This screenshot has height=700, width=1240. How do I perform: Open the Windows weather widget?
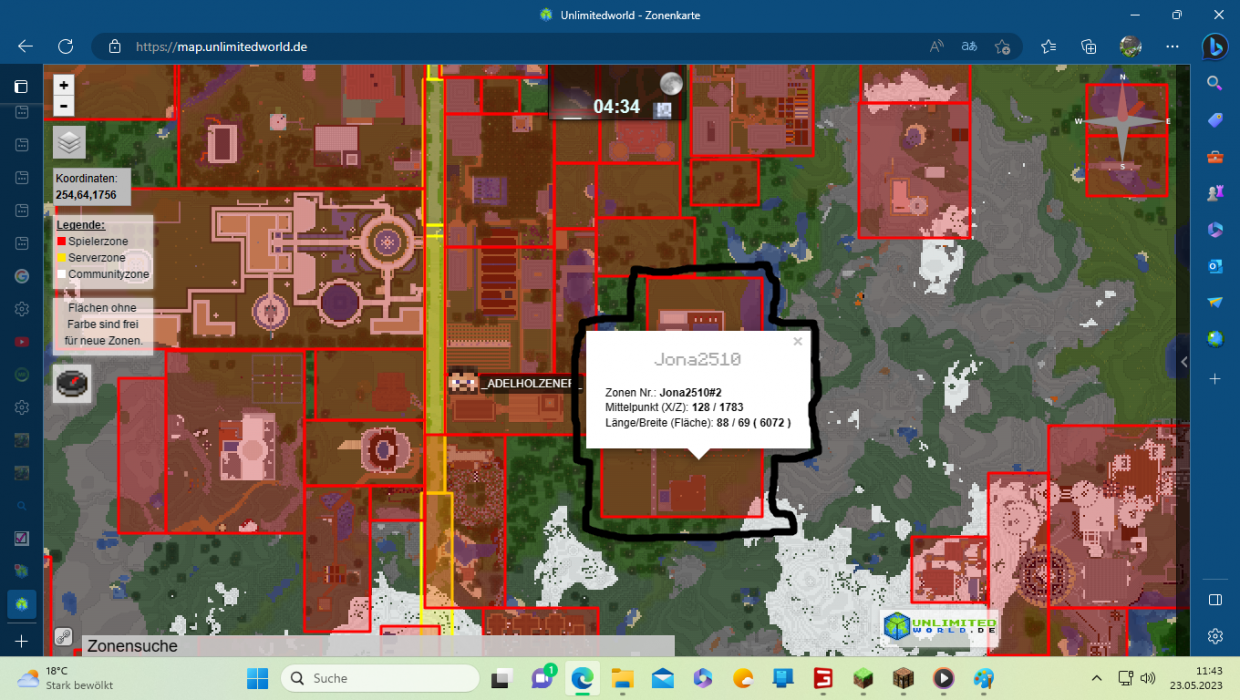click(65, 678)
